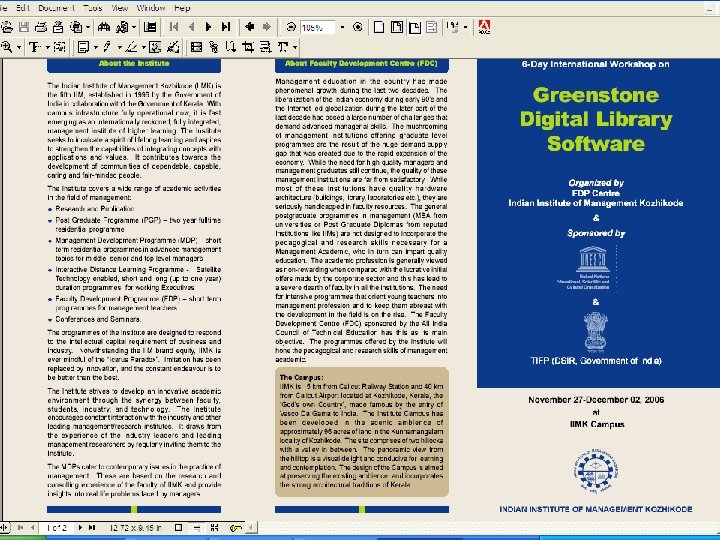Select Actual Size page view icon

379,28
